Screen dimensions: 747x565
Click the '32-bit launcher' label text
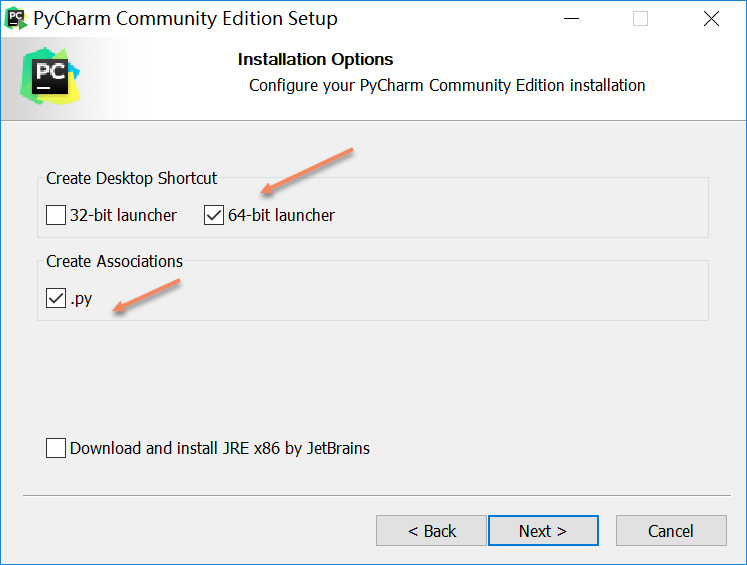click(123, 215)
